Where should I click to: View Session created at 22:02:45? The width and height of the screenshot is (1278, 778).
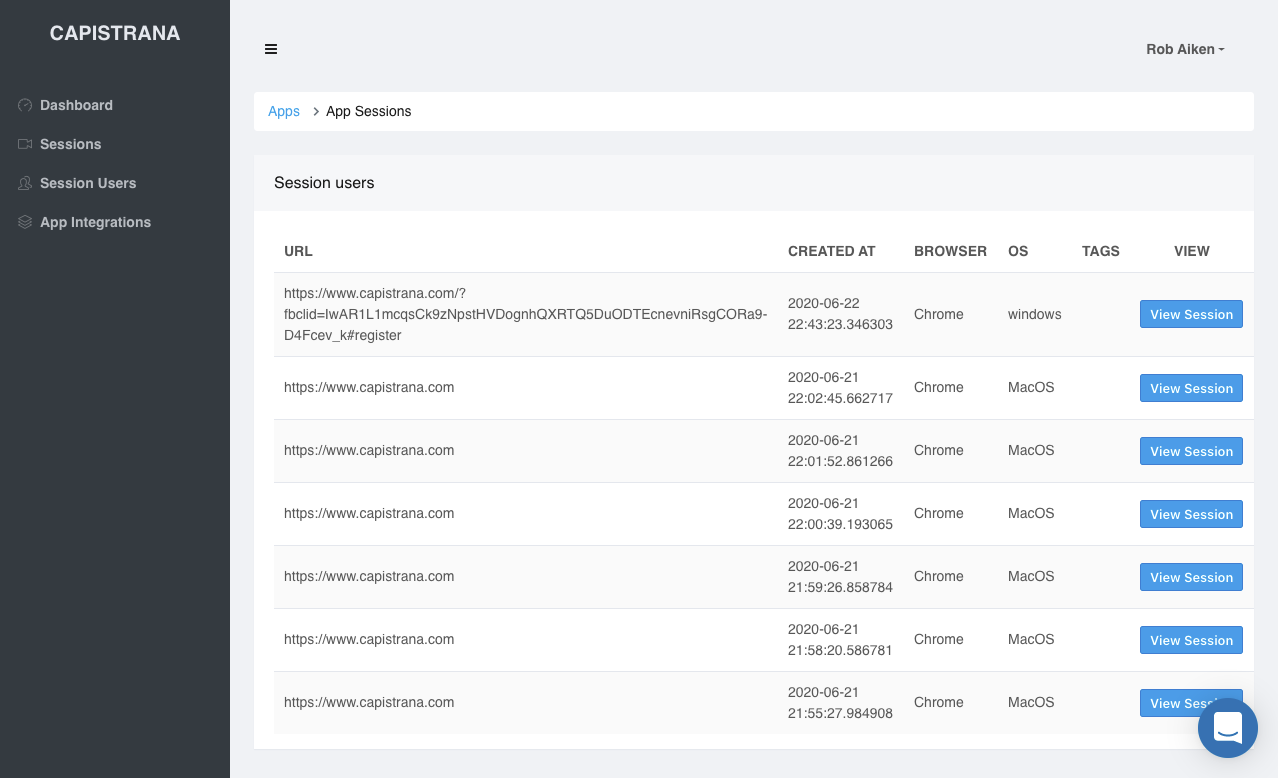[x=1191, y=388]
